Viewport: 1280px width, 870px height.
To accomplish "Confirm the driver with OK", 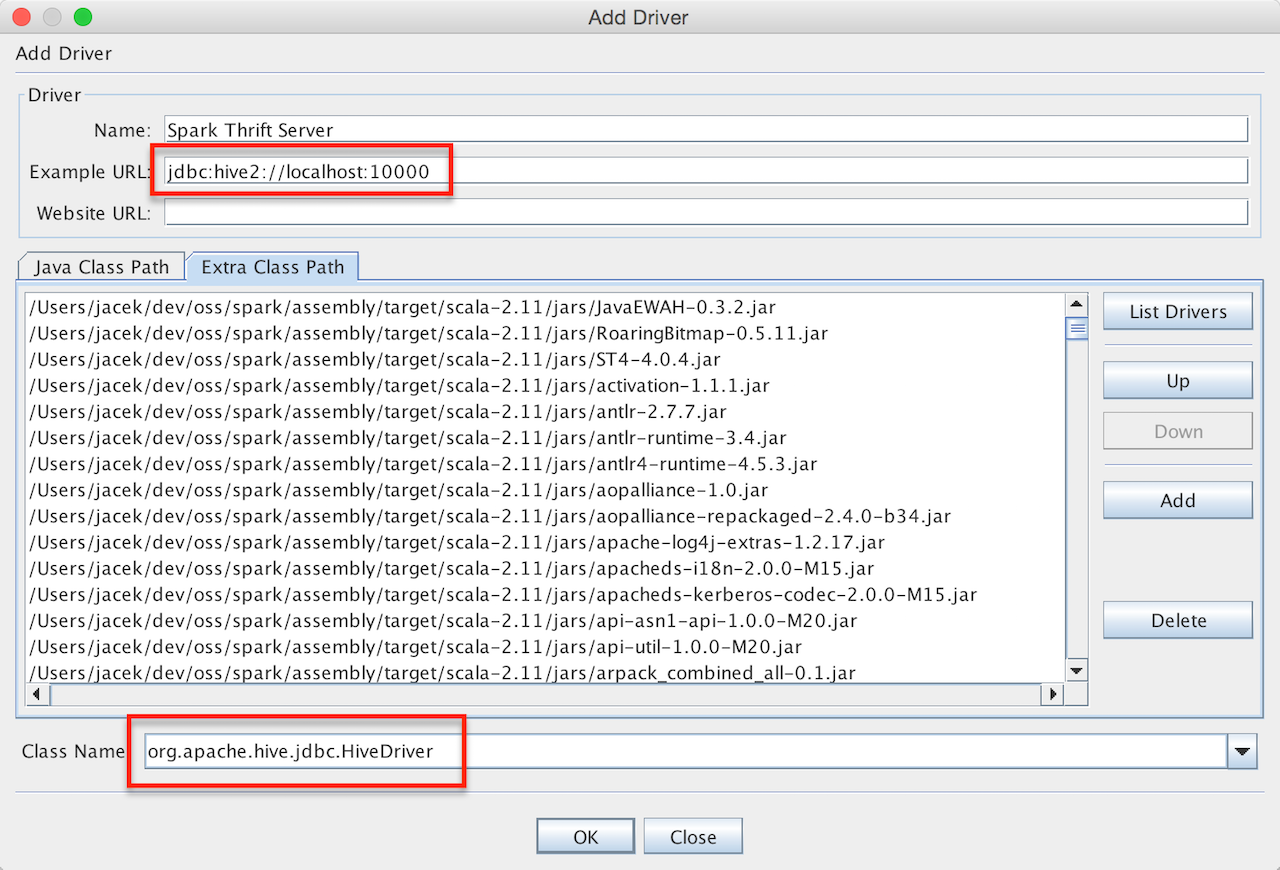I will pos(585,837).
